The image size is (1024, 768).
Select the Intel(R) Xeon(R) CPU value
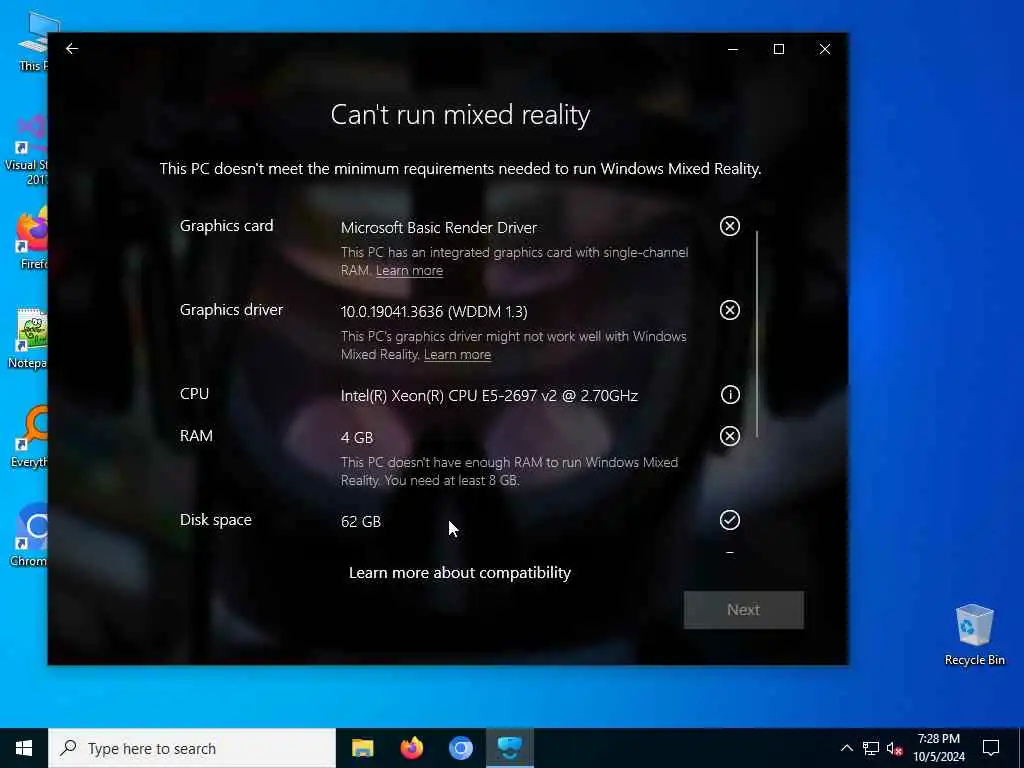pyautogui.click(x=489, y=396)
